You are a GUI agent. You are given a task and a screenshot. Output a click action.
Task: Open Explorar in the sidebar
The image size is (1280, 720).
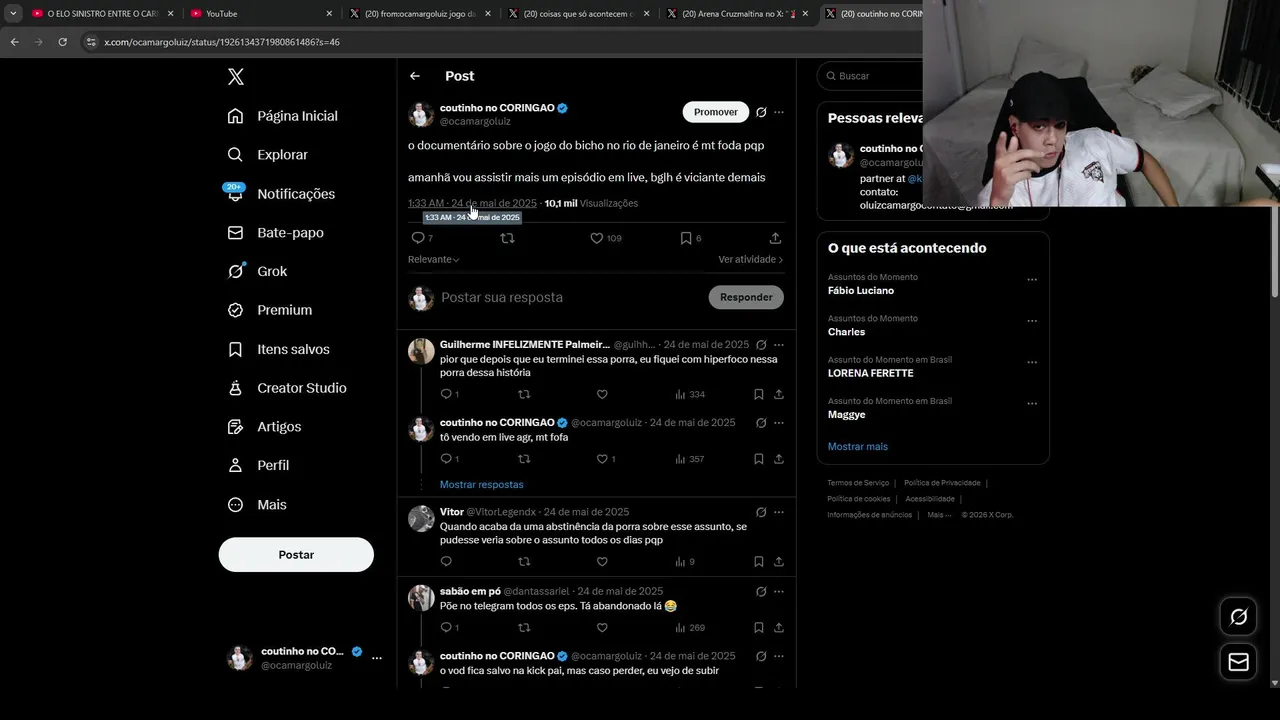268,155
